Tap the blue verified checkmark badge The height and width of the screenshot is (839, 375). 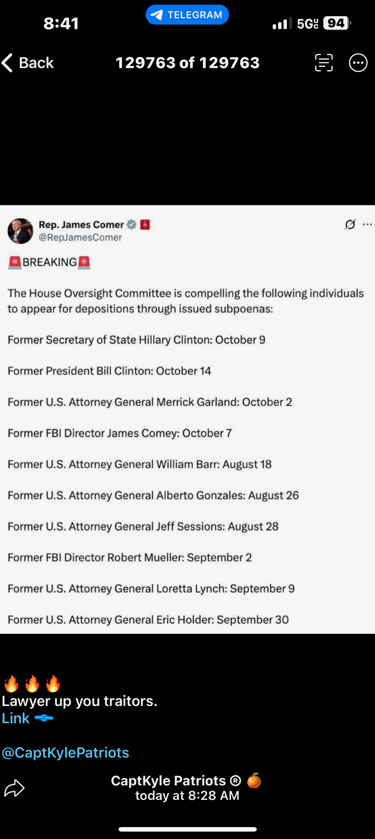click(x=132, y=225)
